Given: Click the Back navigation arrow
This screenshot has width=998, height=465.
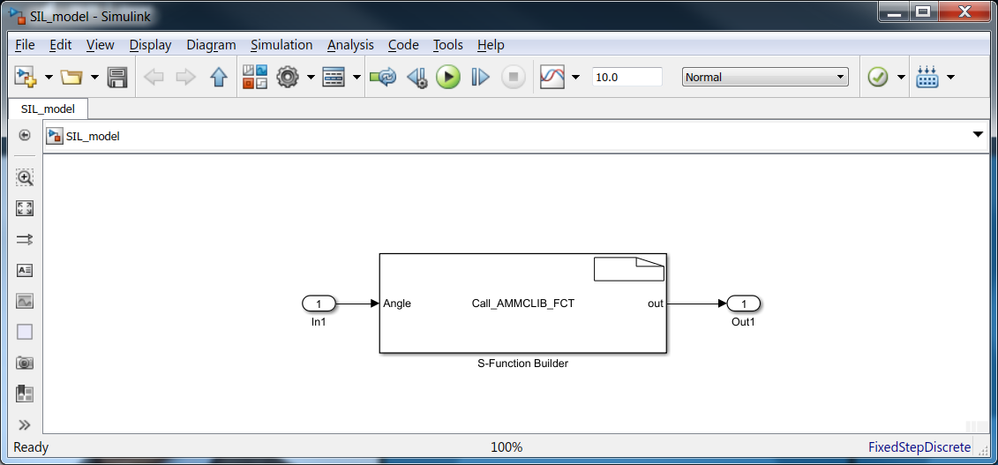Looking at the screenshot, I should click(154, 78).
